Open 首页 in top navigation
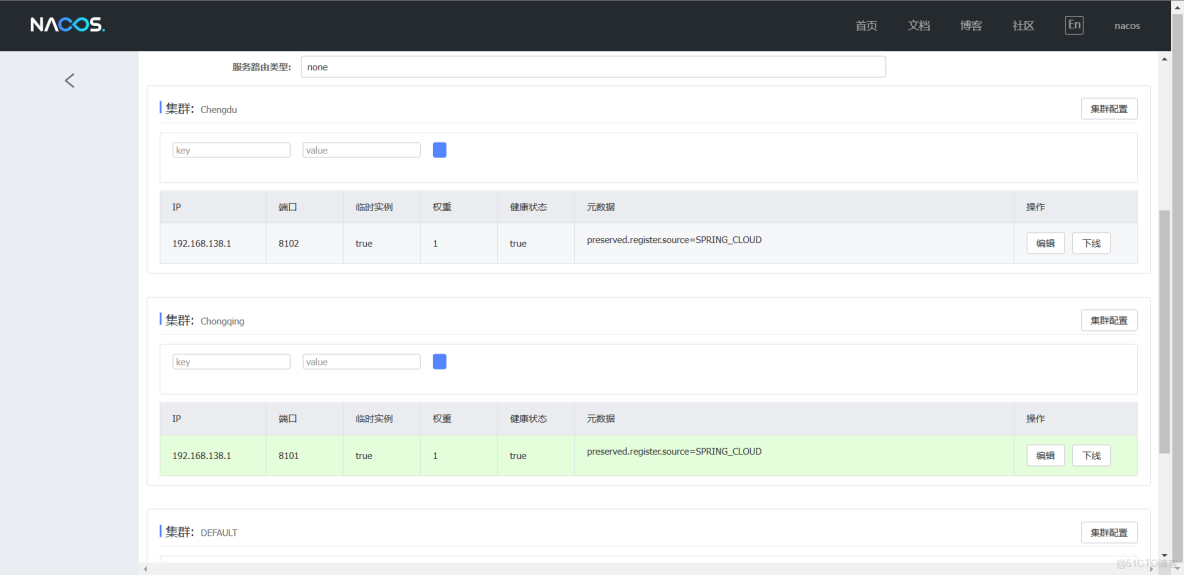 pyautogui.click(x=866, y=26)
